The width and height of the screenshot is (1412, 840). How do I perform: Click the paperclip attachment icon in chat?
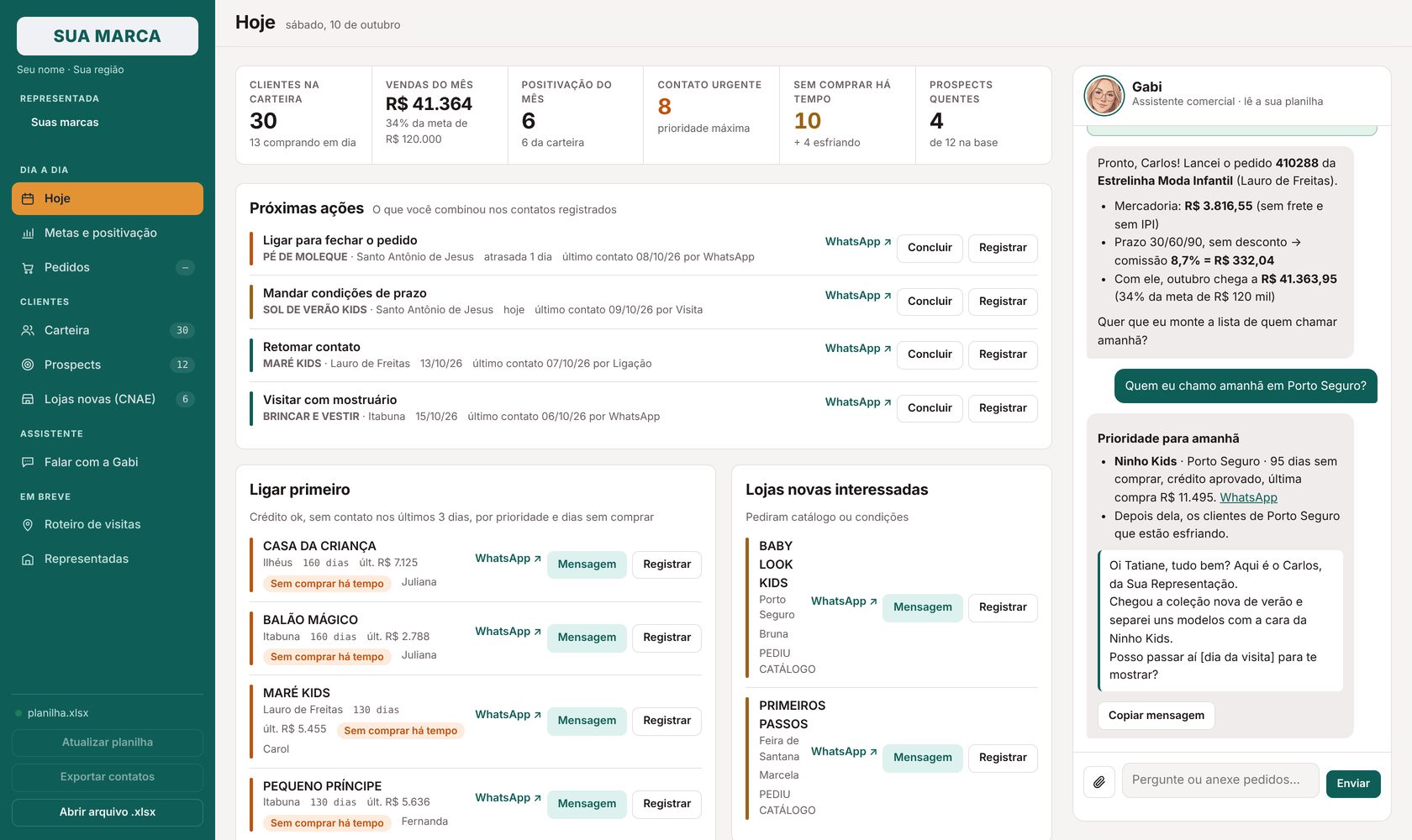(1099, 782)
